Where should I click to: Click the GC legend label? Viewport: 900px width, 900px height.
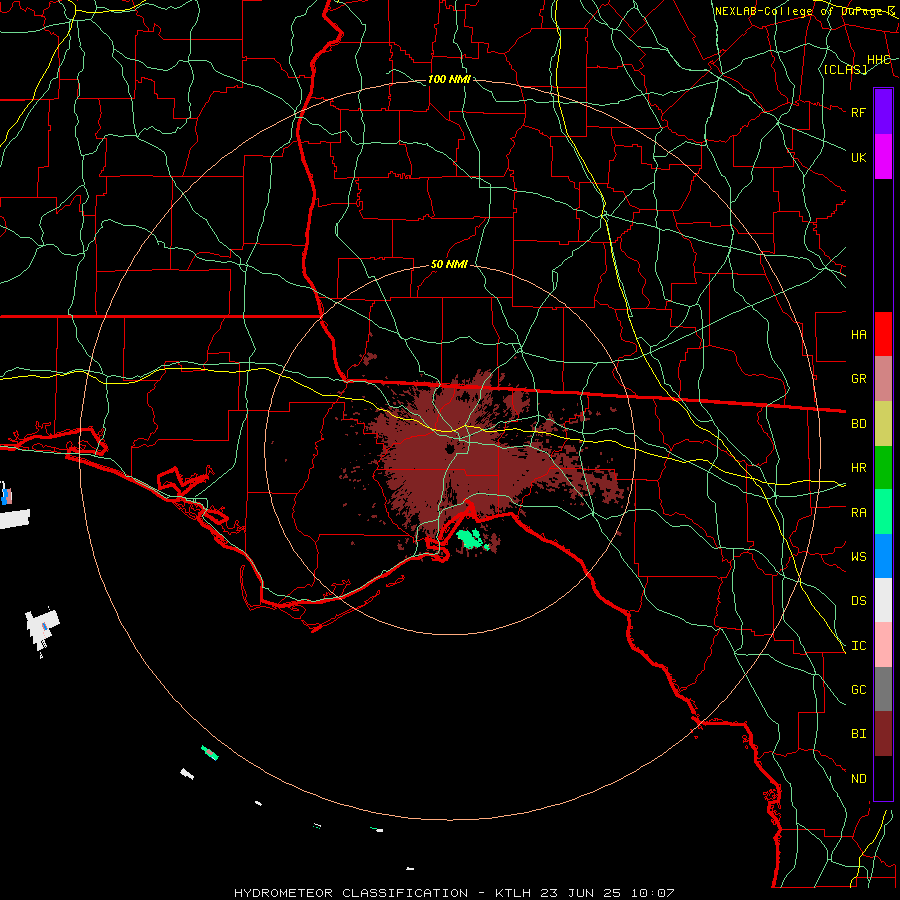(x=858, y=690)
